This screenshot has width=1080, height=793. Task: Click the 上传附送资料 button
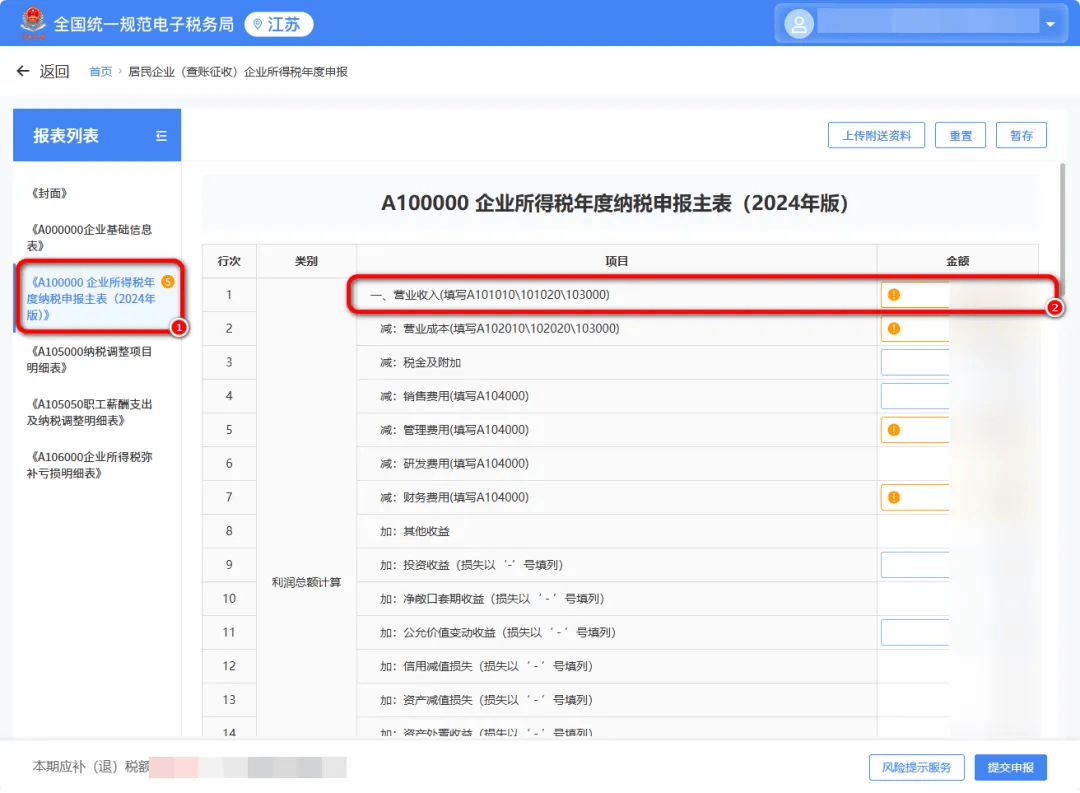pos(876,136)
